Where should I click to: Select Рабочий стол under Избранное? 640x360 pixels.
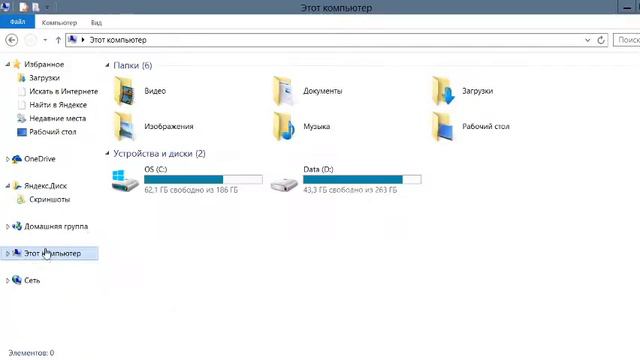pyautogui.click(x=53, y=132)
